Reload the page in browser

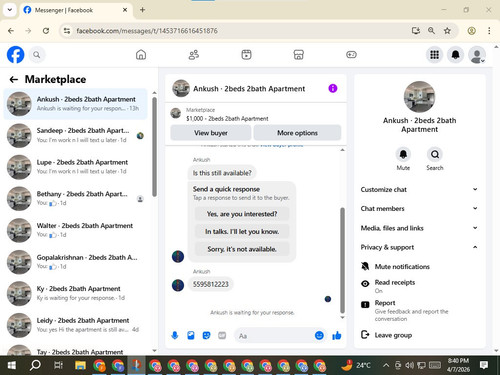(x=46, y=31)
